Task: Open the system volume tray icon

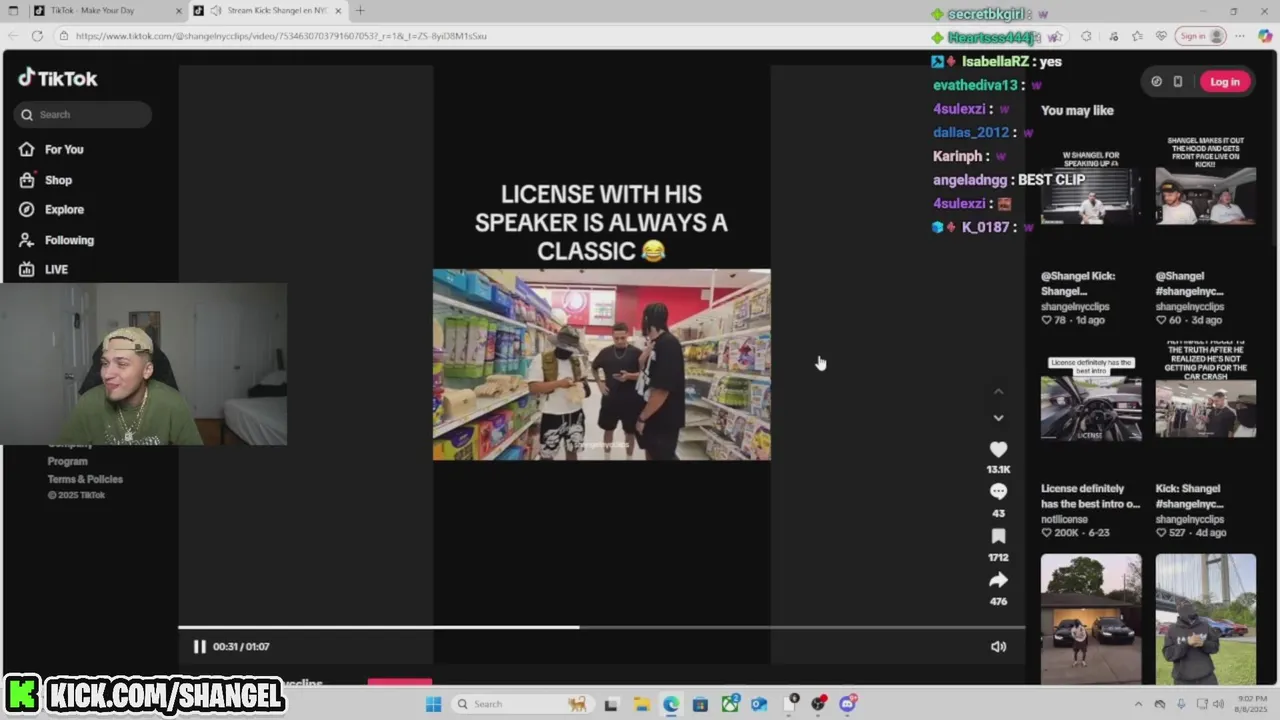Action: [x=1219, y=704]
